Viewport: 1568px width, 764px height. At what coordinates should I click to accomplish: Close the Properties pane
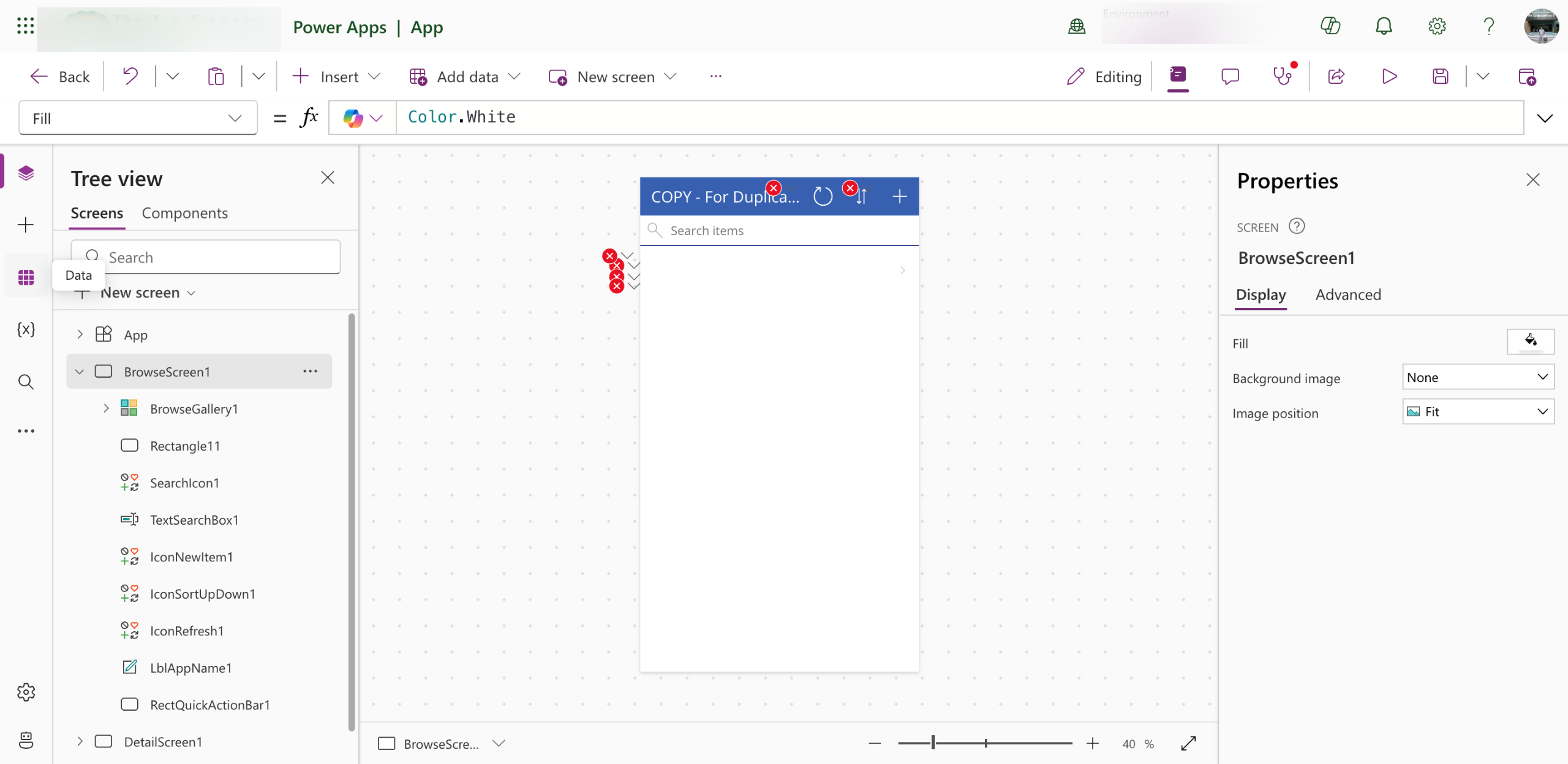point(1532,179)
